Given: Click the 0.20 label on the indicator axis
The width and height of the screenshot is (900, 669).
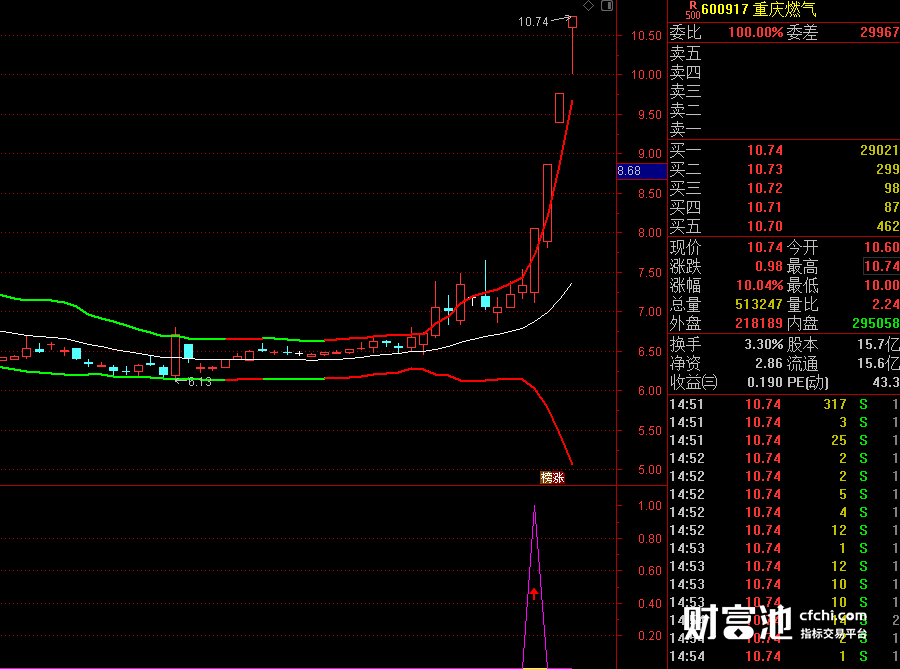Looking at the screenshot, I should (x=650, y=636).
